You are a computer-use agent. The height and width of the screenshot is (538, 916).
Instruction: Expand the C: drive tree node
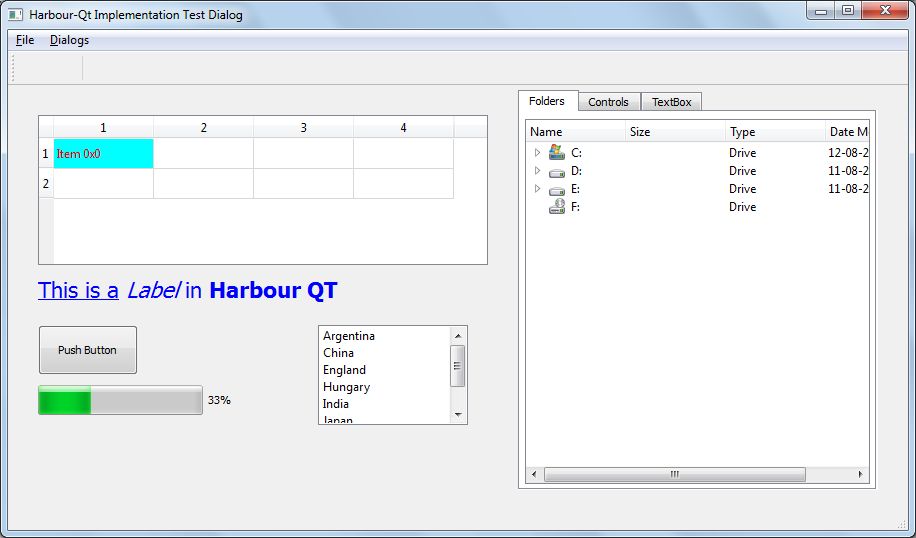(537, 153)
